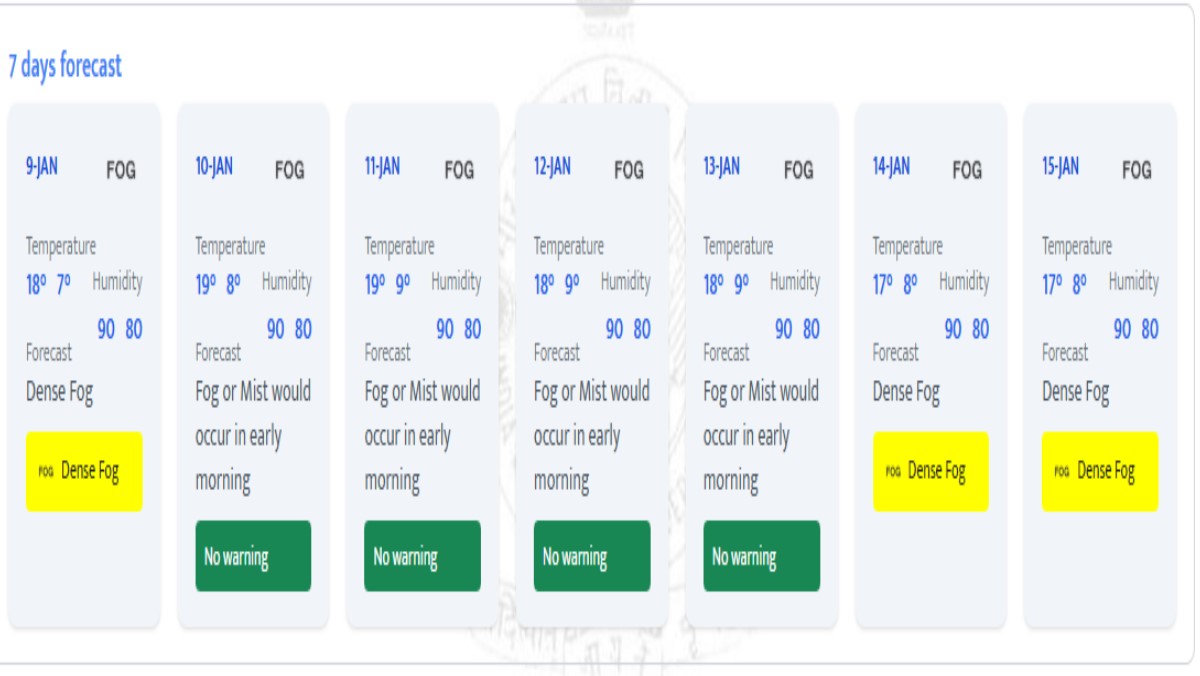Click the fog icon in 14-JAN Dense Fog badge
1200x676 pixels.
click(893, 472)
